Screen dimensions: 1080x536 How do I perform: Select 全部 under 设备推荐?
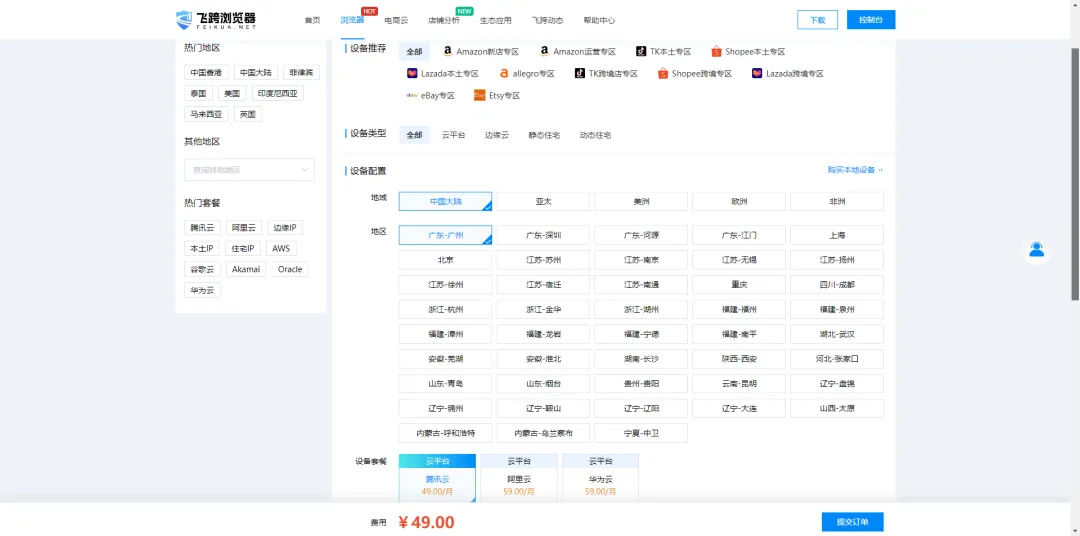coord(414,52)
